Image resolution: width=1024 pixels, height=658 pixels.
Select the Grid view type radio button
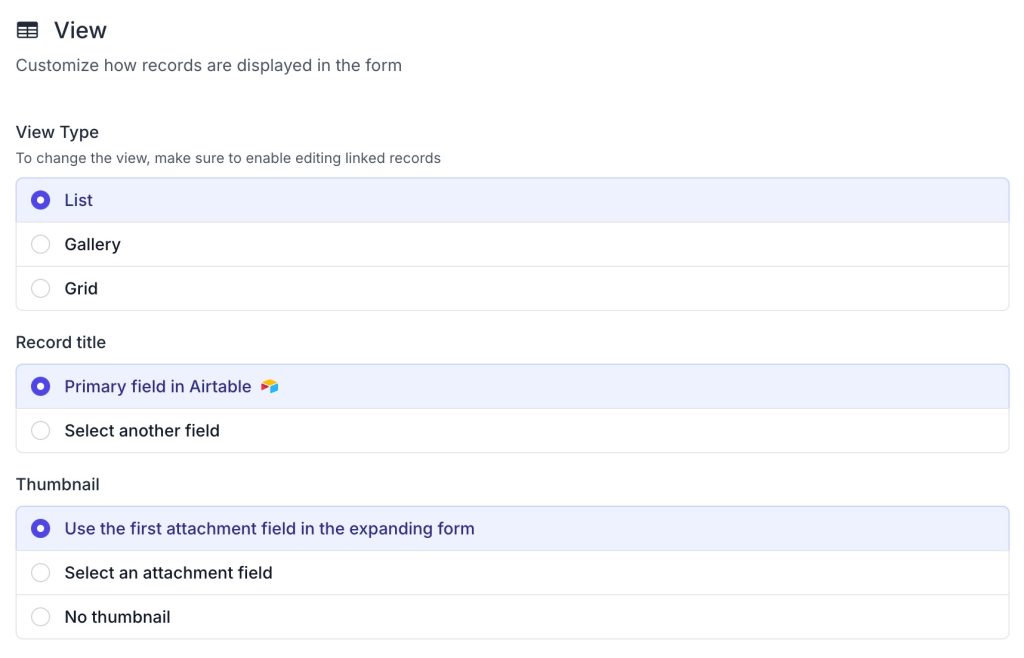pyautogui.click(x=41, y=288)
